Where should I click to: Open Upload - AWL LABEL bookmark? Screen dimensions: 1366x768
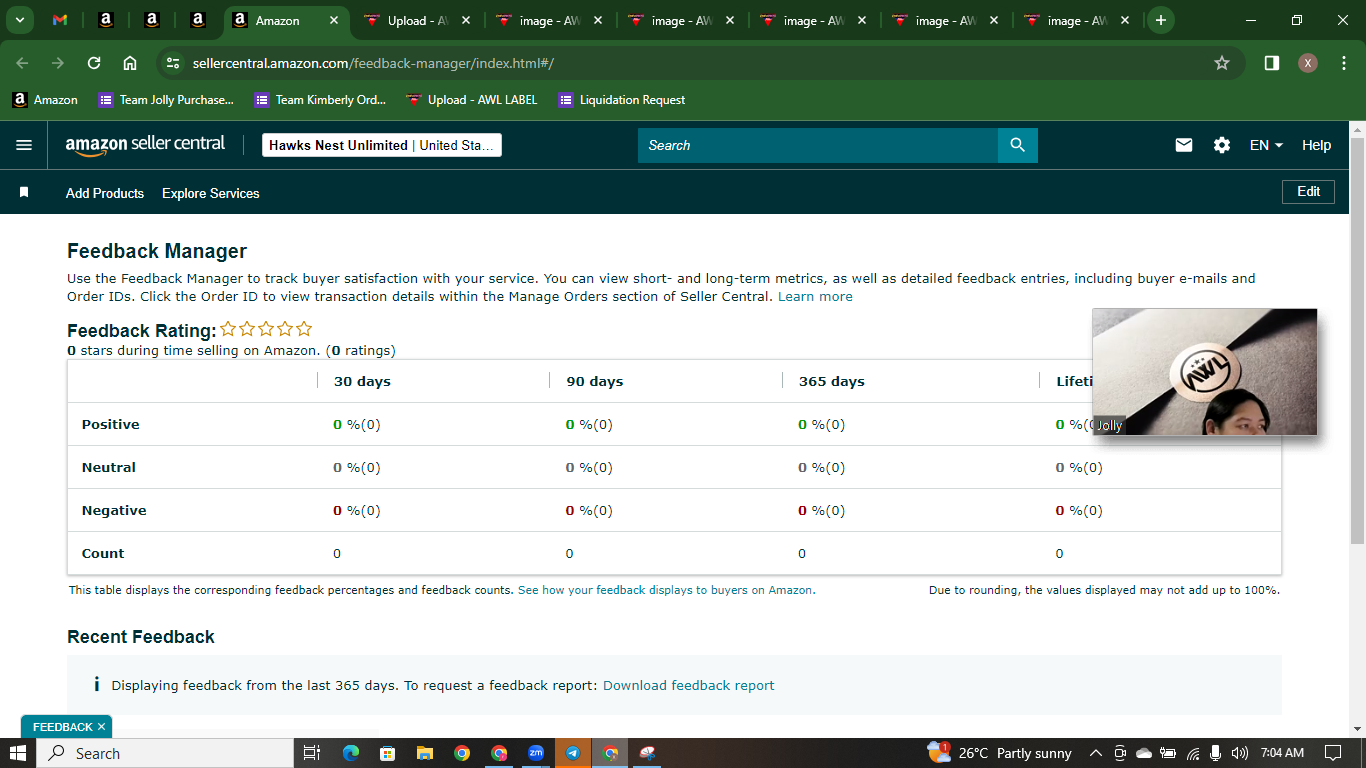pyautogui.click(x=472, y=99)
